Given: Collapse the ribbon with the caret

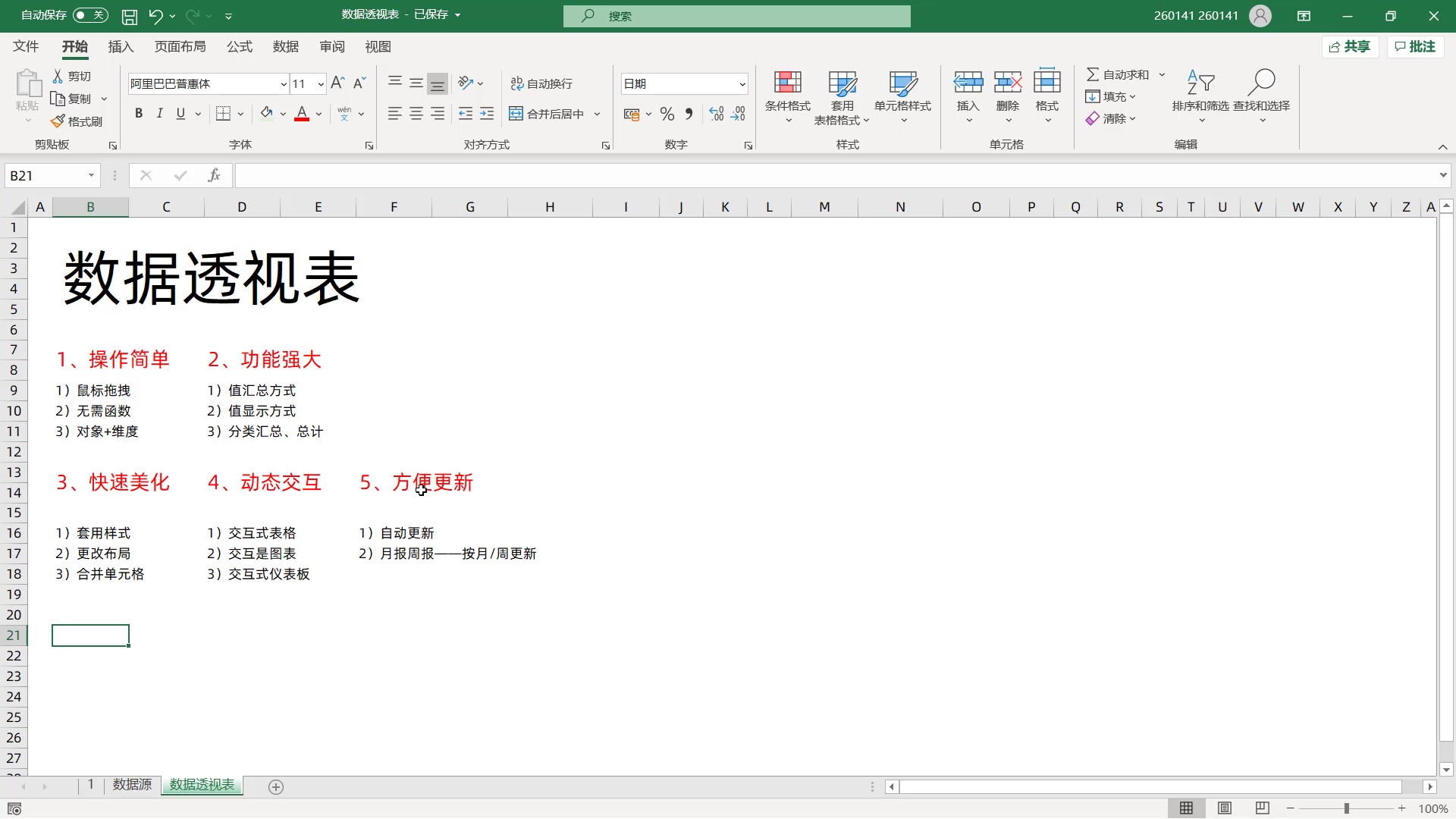Looking at the screenshot, I should coord(1442,146).
